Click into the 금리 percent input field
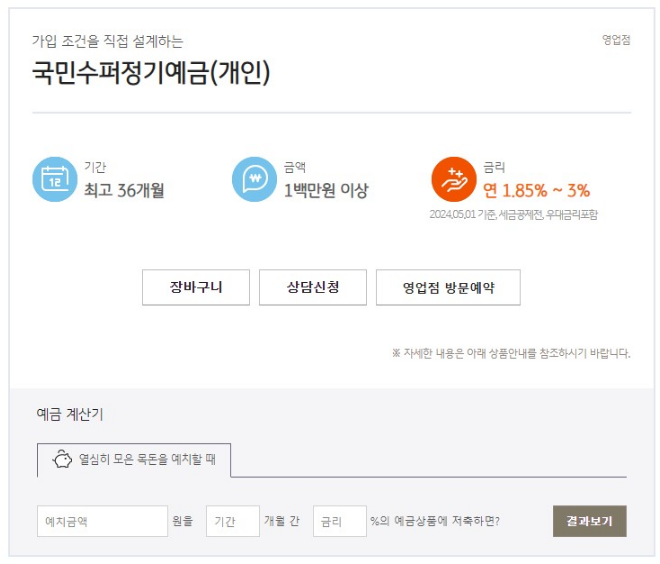The image size is (660, 564). (339, 521)
